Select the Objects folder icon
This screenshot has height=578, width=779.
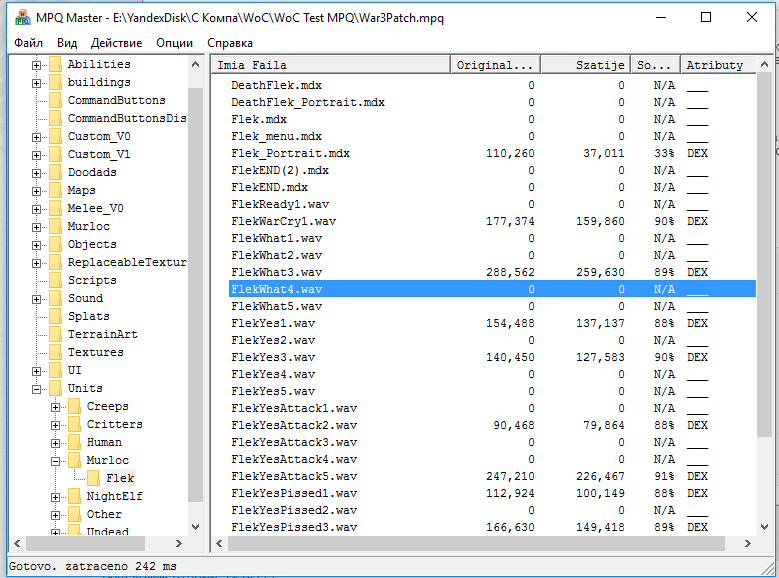(56, 244)
